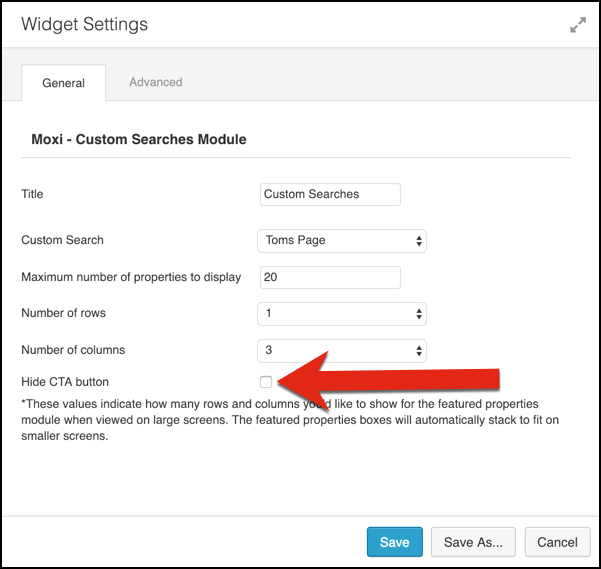Click the "Number of rows" label
The width and height of the screenshot is (601, 569).
(63, 313)
